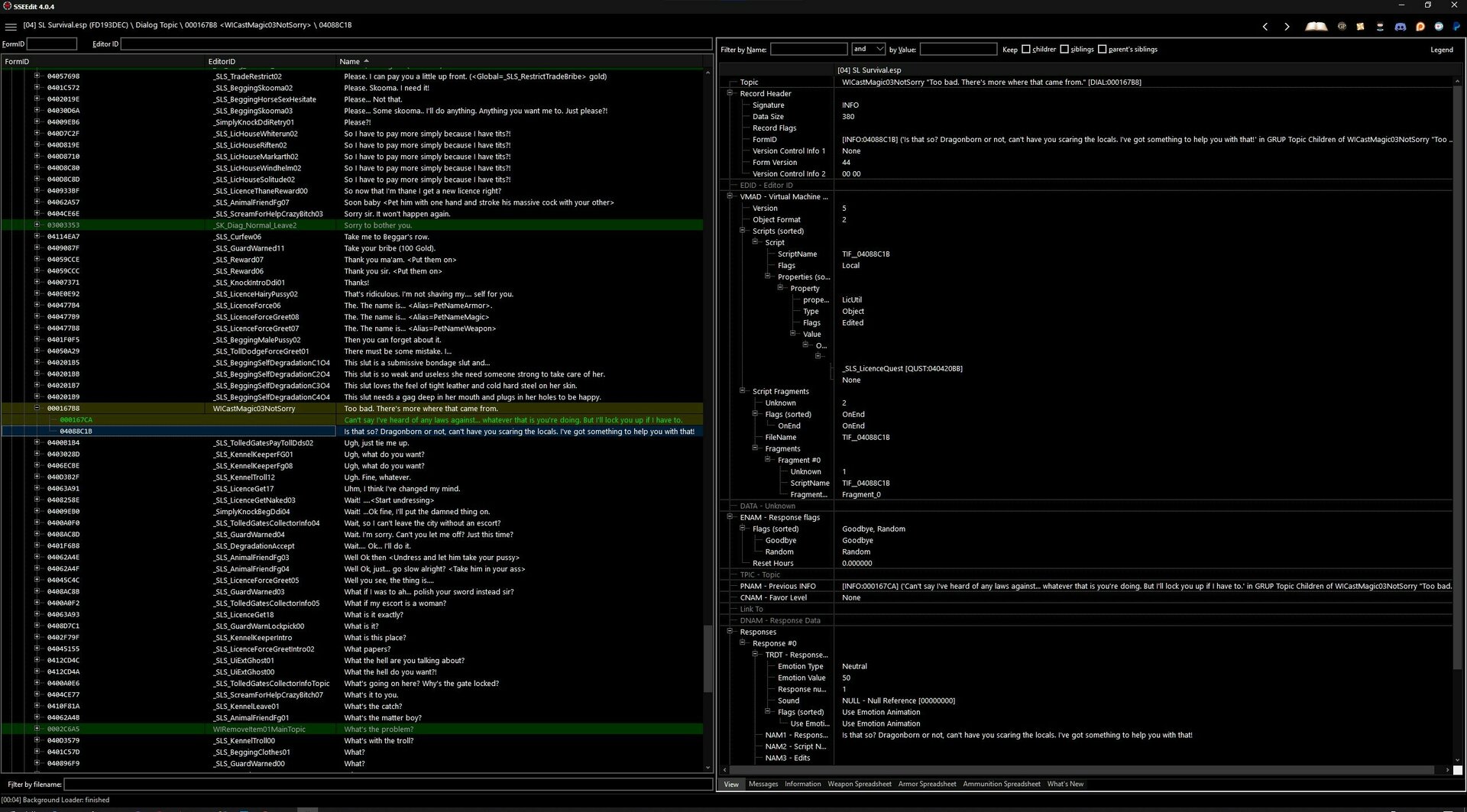Click the PNAM - Previous INFO row
The height and width of the screenshot is (812, 1467).
(1085, 587)
